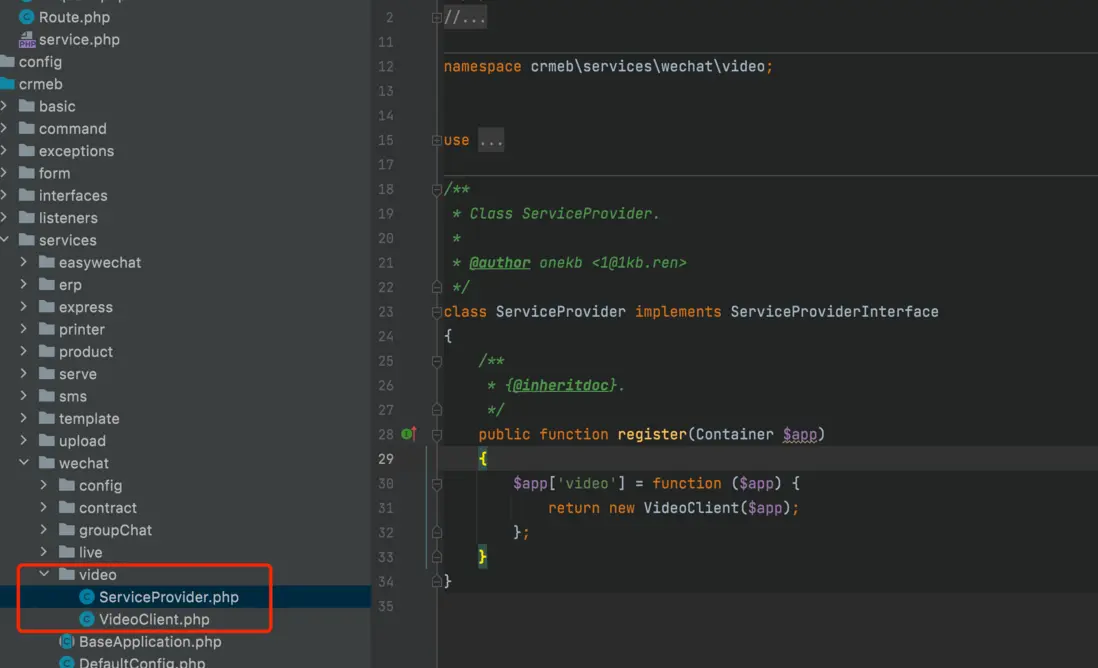
Task: Select the command folder icon
Action: (27, 128)
